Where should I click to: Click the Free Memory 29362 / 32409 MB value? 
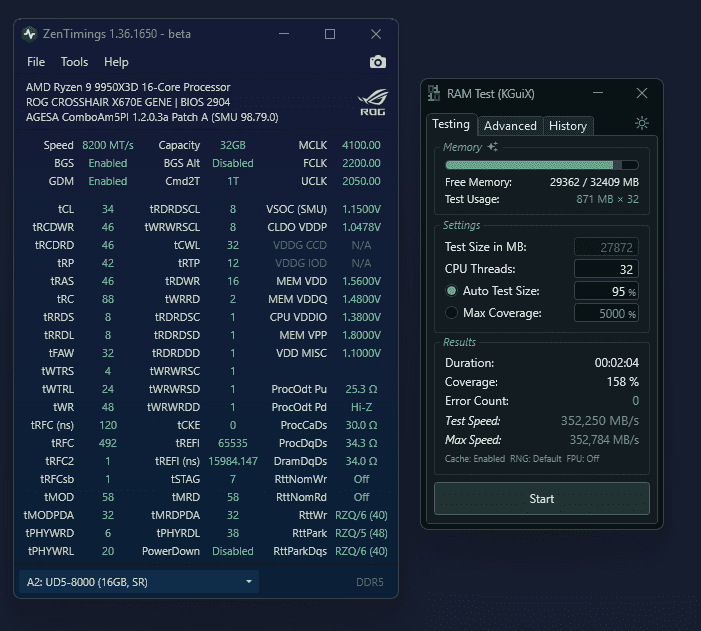pyautogui.click(x=594, y=182)
